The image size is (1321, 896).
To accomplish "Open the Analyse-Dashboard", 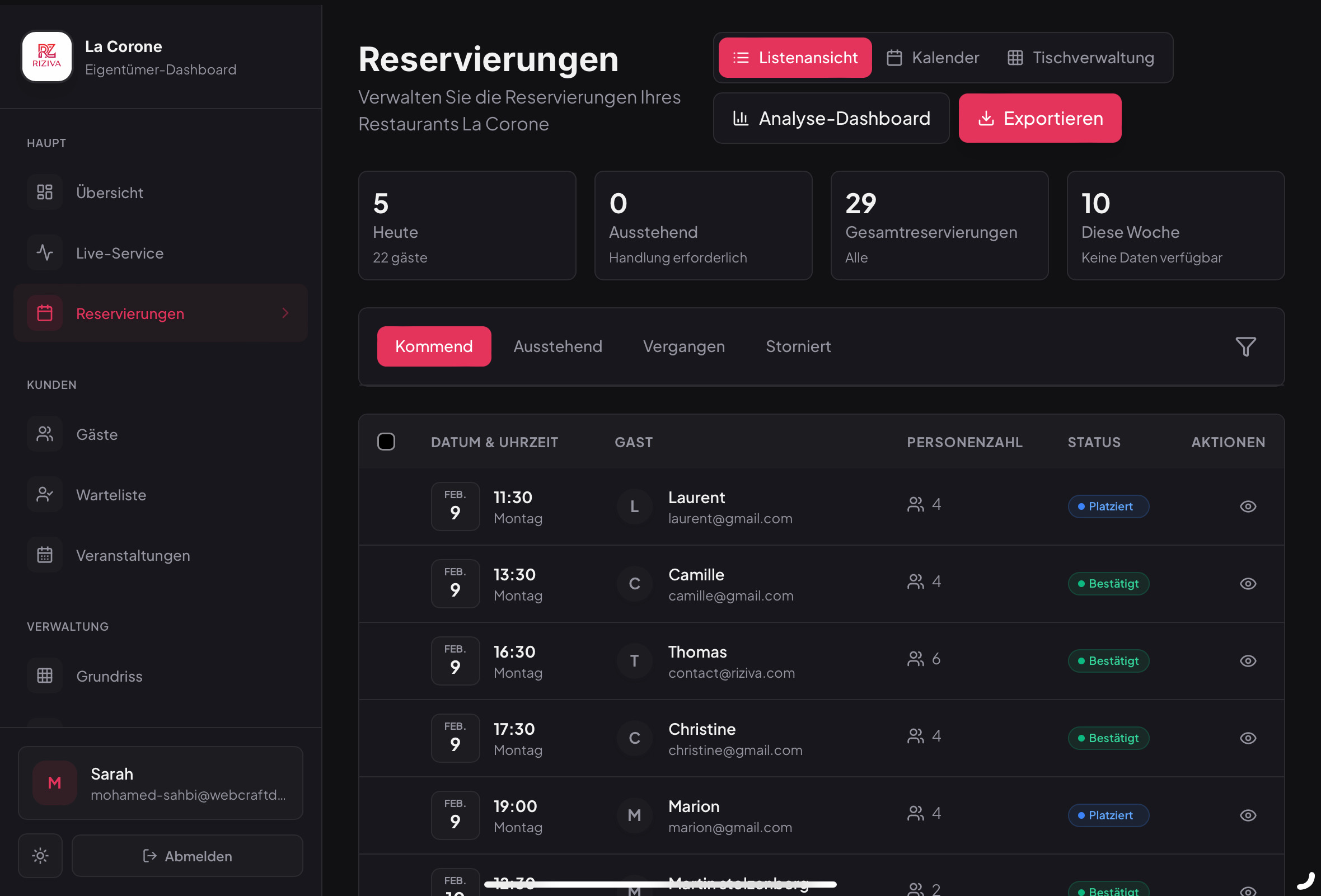I will [831, 118].
